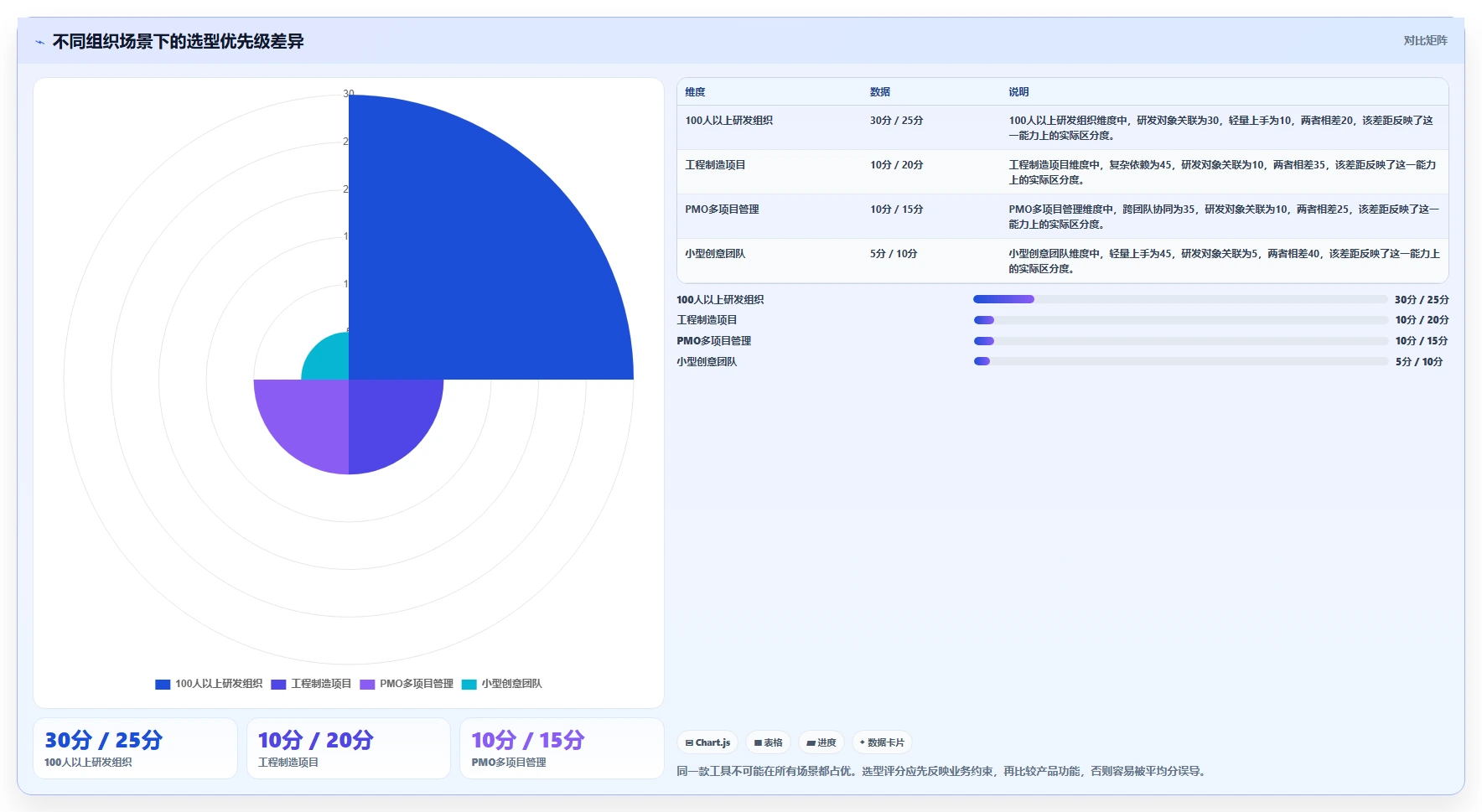
Task: Click the trend icon beside the header title
Action: click(x=39, y=42)
